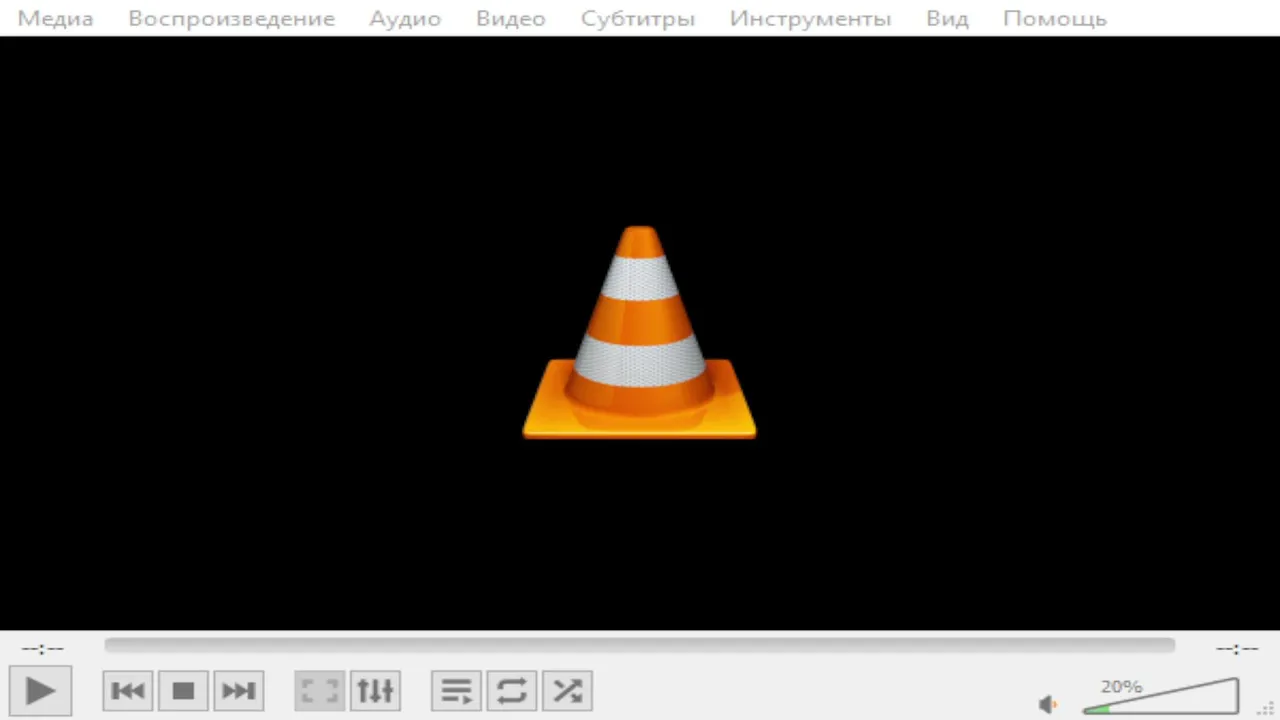Open the Субтитры menu
Screen dimensions: 1280x720
[x=638, y=18]
